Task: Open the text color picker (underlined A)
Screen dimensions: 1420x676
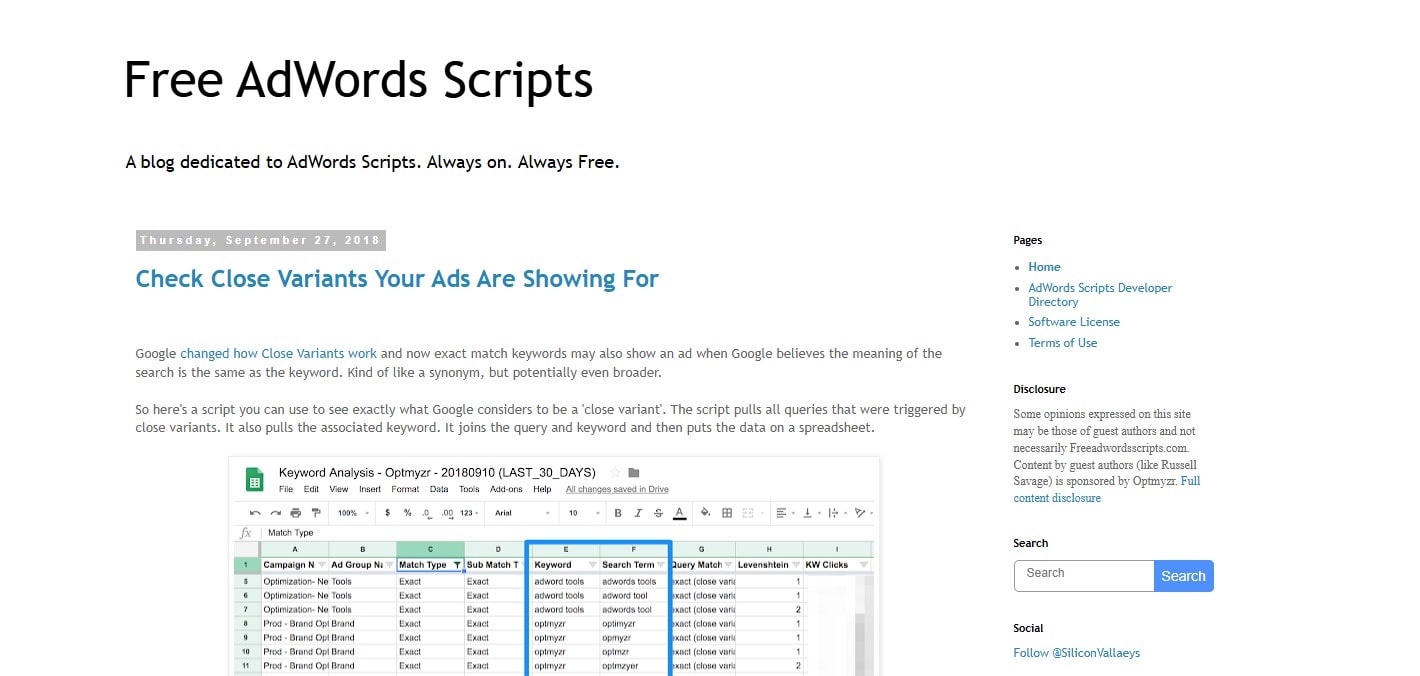Action: [x=680, y=513]
